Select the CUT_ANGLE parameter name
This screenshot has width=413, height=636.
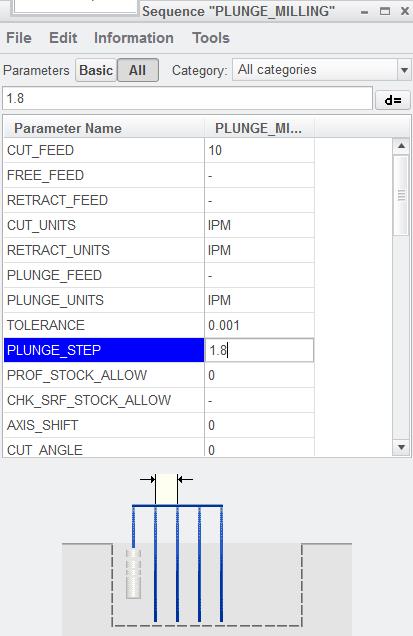click(x=104, y=448)
